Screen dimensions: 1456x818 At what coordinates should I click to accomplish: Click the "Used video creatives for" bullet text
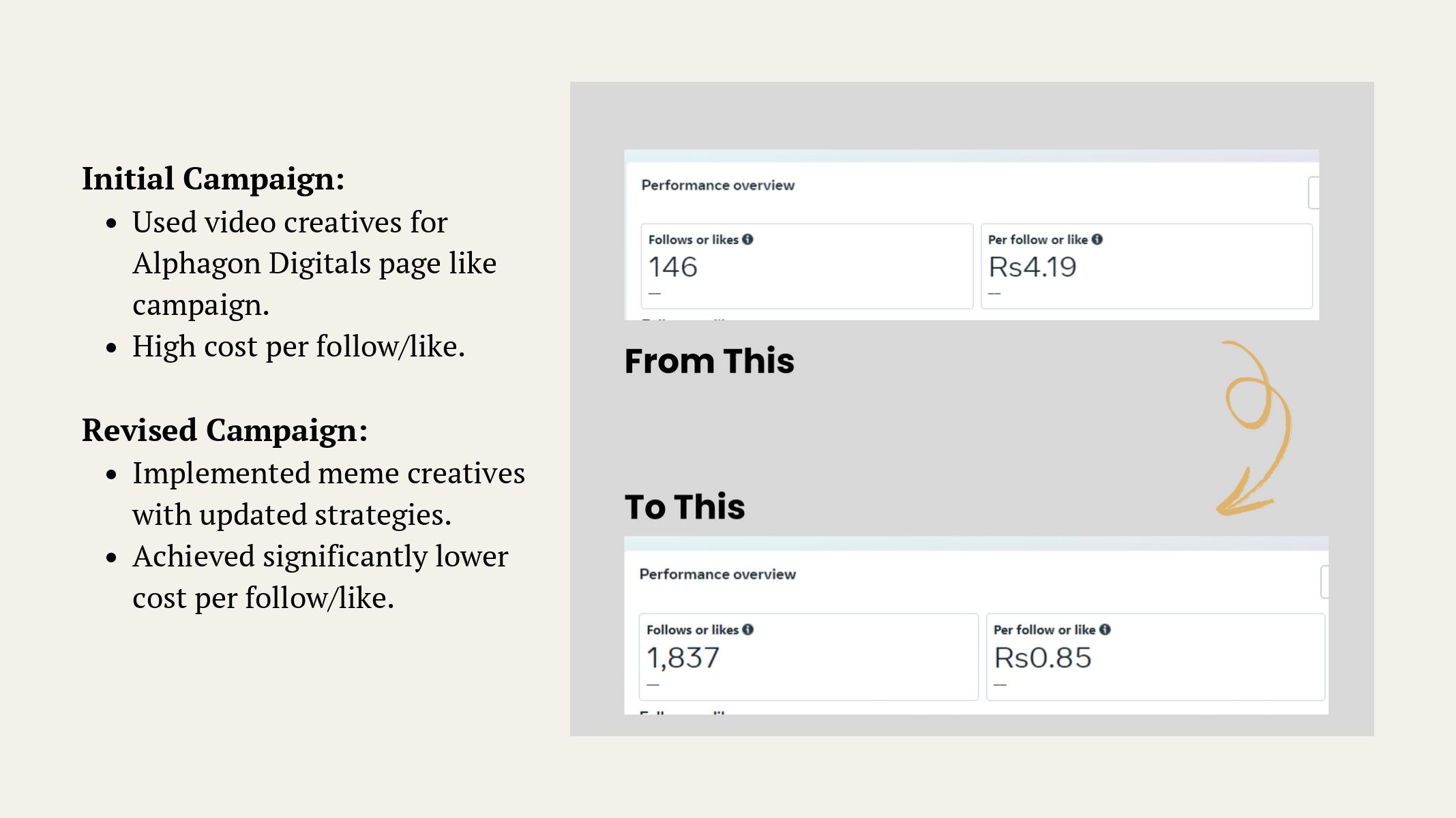290,222
